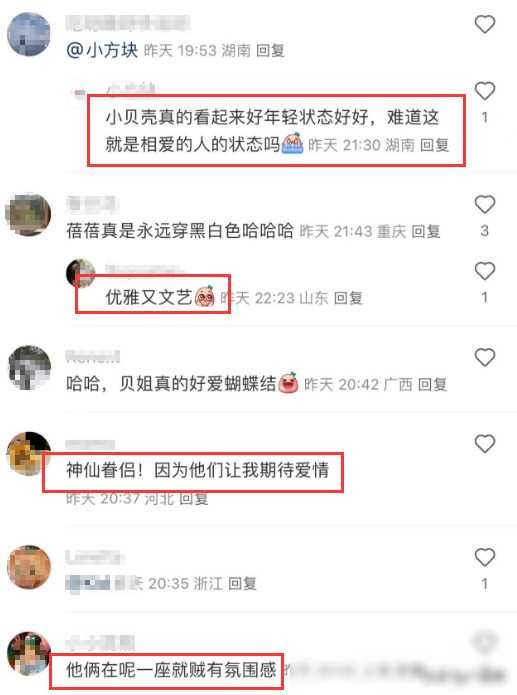Viewport: 517px width, 695px height.
Task: Reply to the 19:53 湖南 comment
Action: (x=270, y=51)
